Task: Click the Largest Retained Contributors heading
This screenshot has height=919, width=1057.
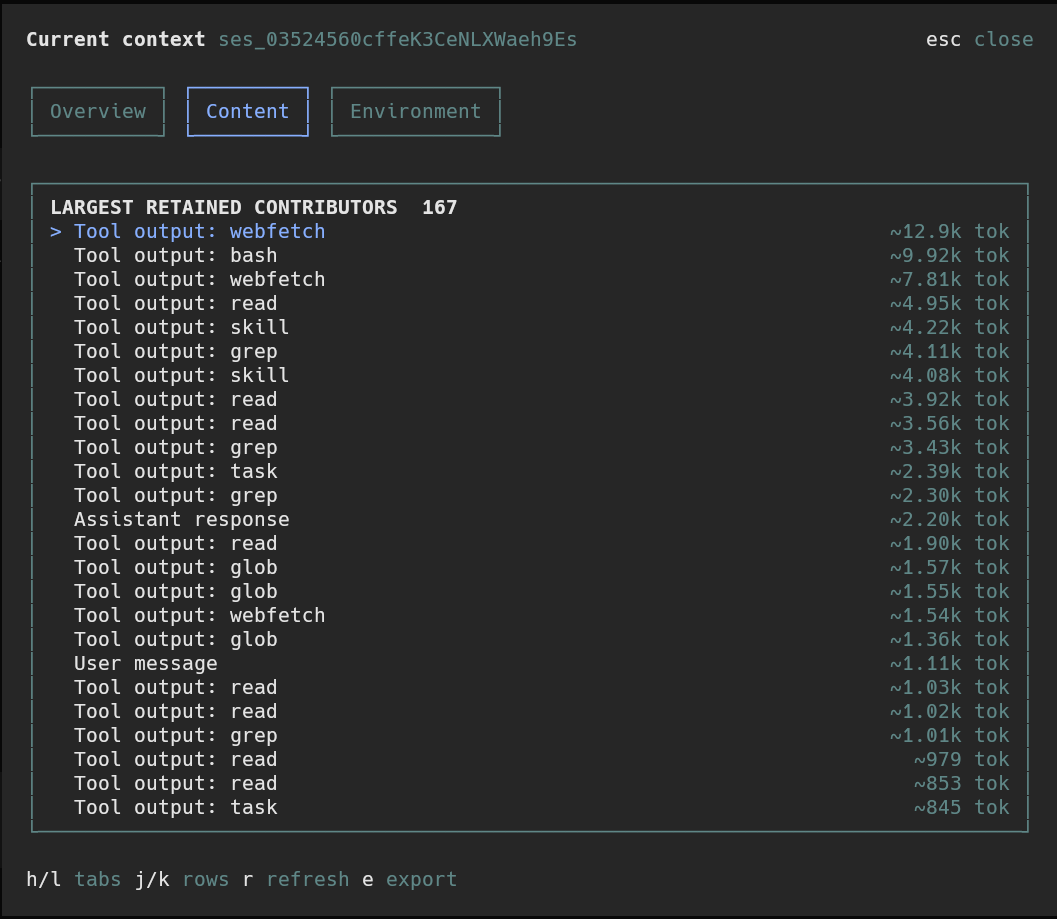Action: 224,207
